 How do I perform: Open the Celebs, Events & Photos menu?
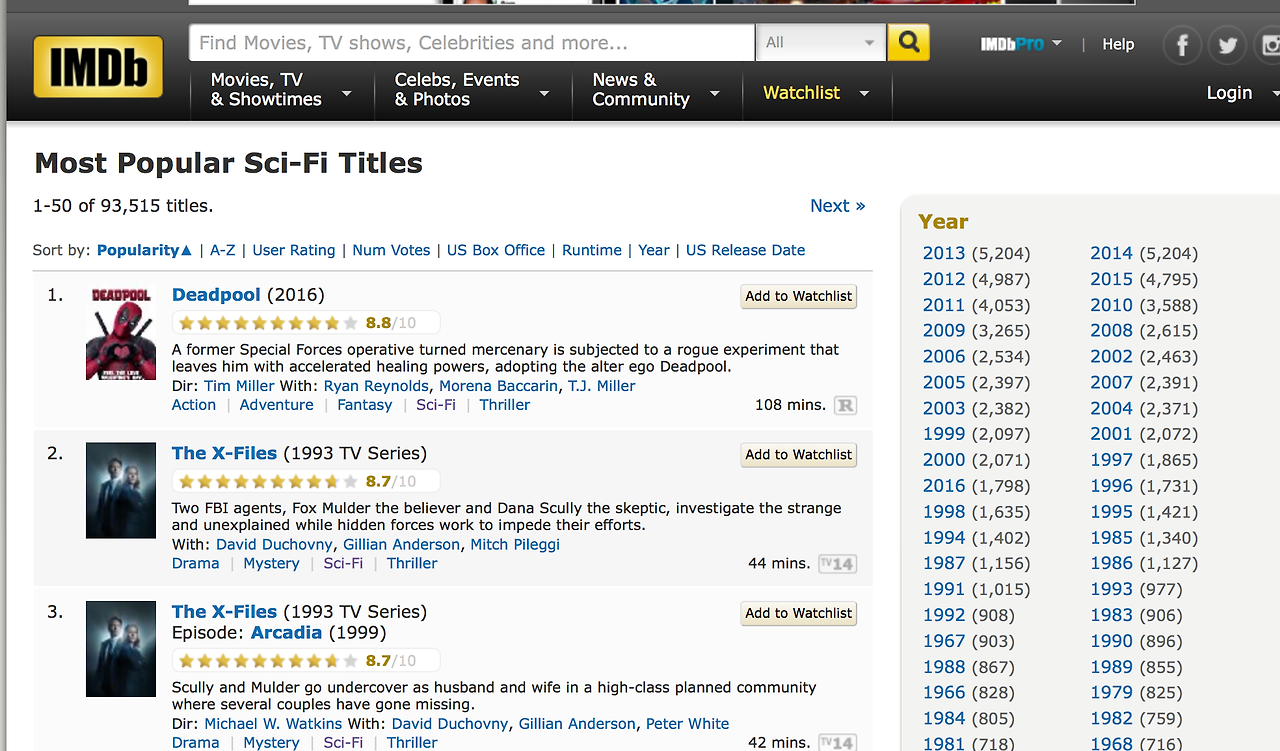tap(471, 89)
